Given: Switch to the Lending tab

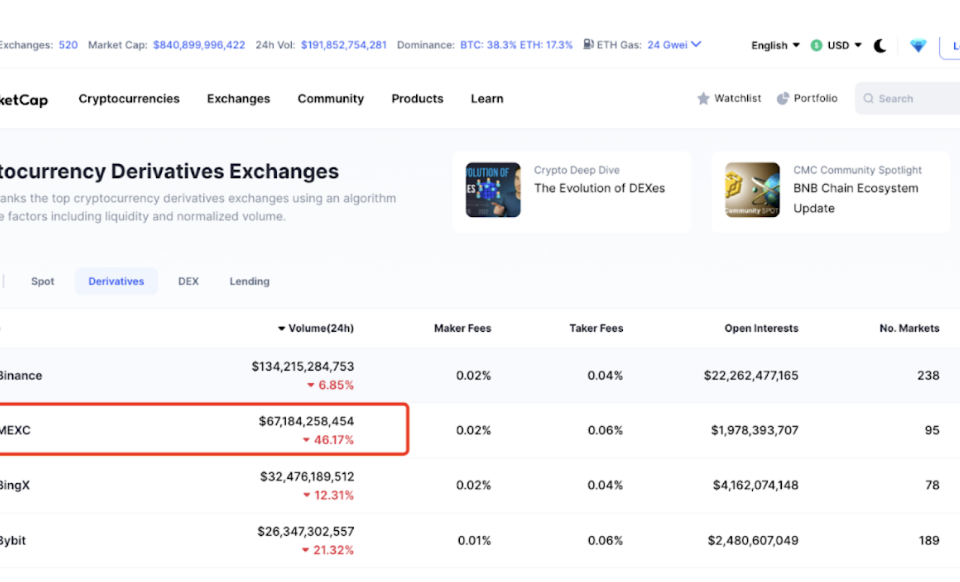Looking at the screenshot, I should 249,281.
